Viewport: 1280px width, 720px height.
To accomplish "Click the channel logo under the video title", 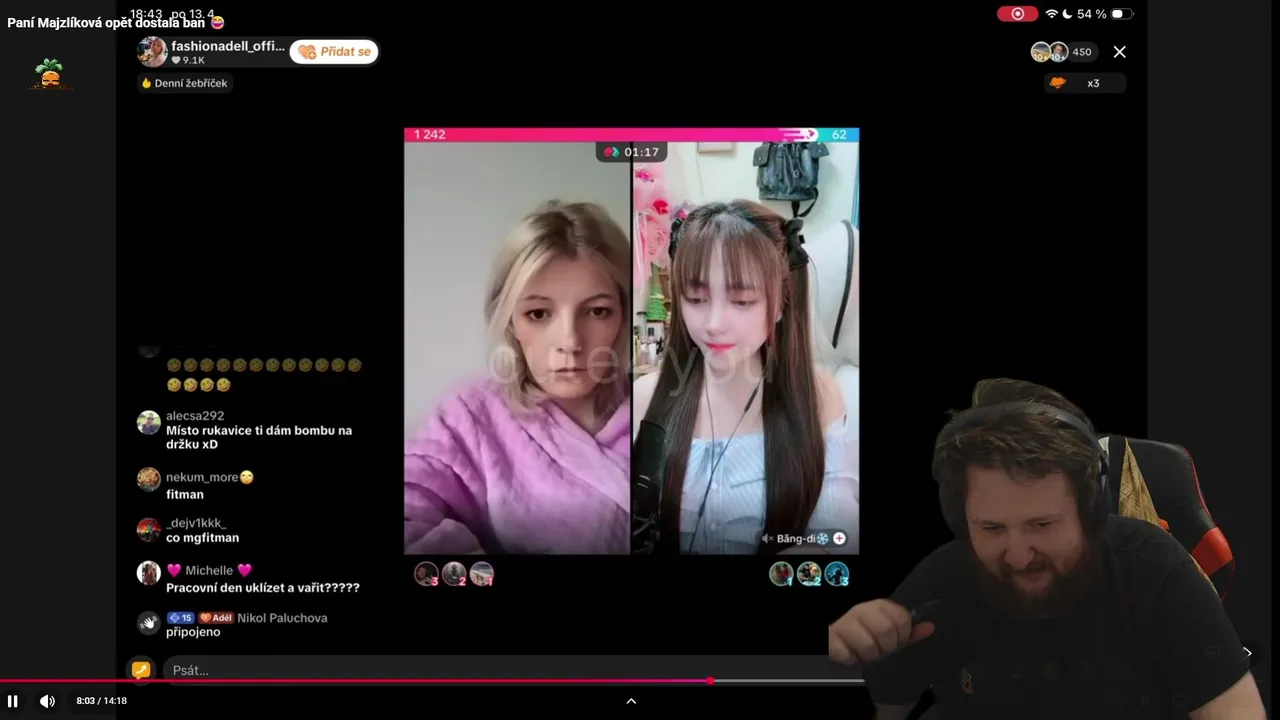I will point(48,74).
